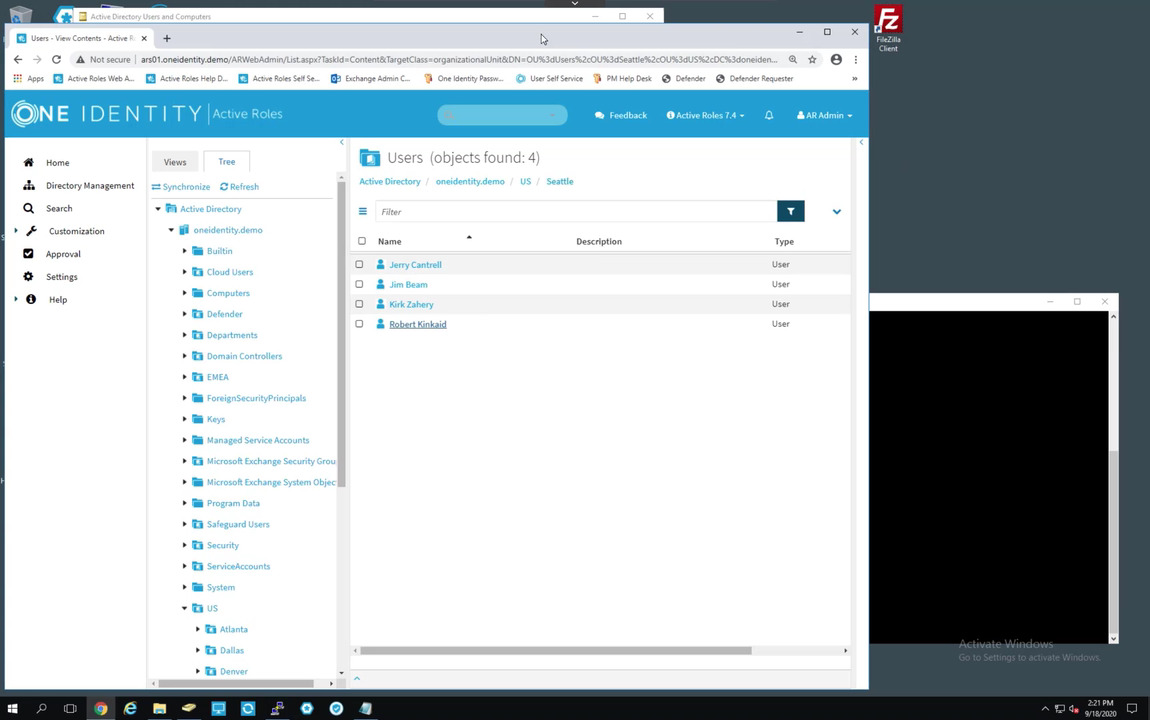Click the filter funnel button

790,211
